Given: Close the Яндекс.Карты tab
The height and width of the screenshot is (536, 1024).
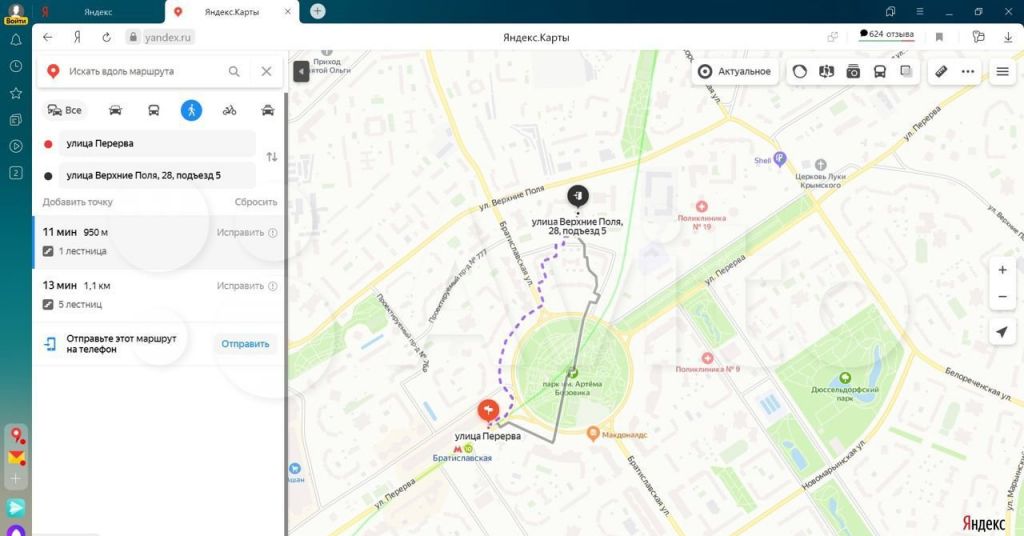Looking at the screenshot, I should [x=287, y=12].
